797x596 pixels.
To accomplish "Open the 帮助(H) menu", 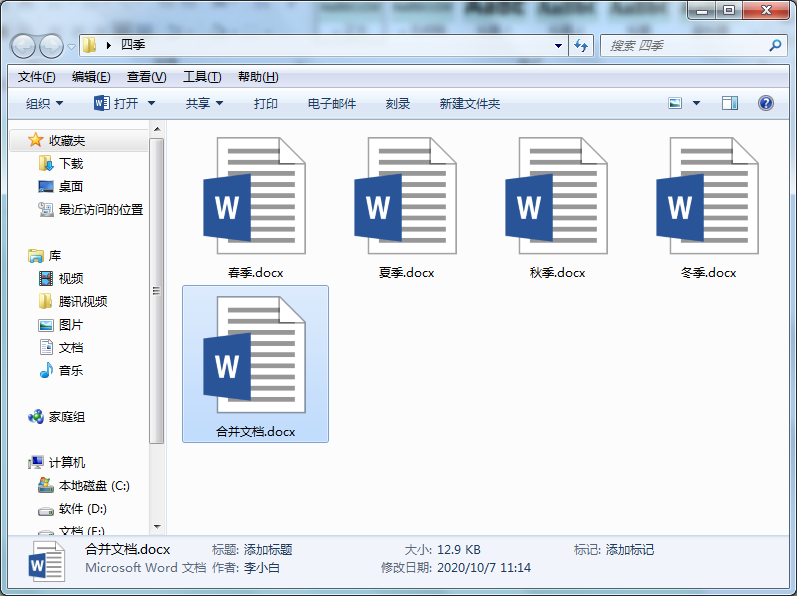I will point(258,77).
